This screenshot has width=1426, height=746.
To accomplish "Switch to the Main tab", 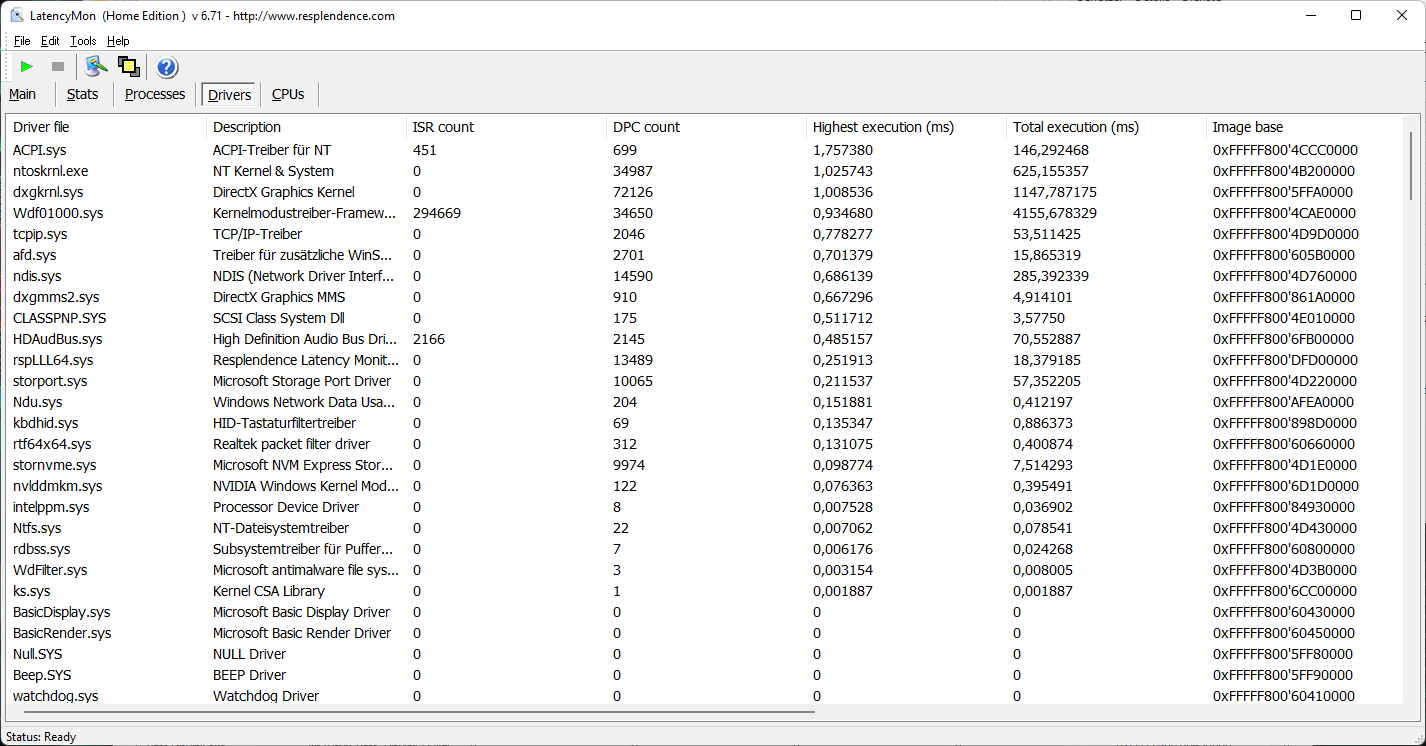I will click(22, 94).
